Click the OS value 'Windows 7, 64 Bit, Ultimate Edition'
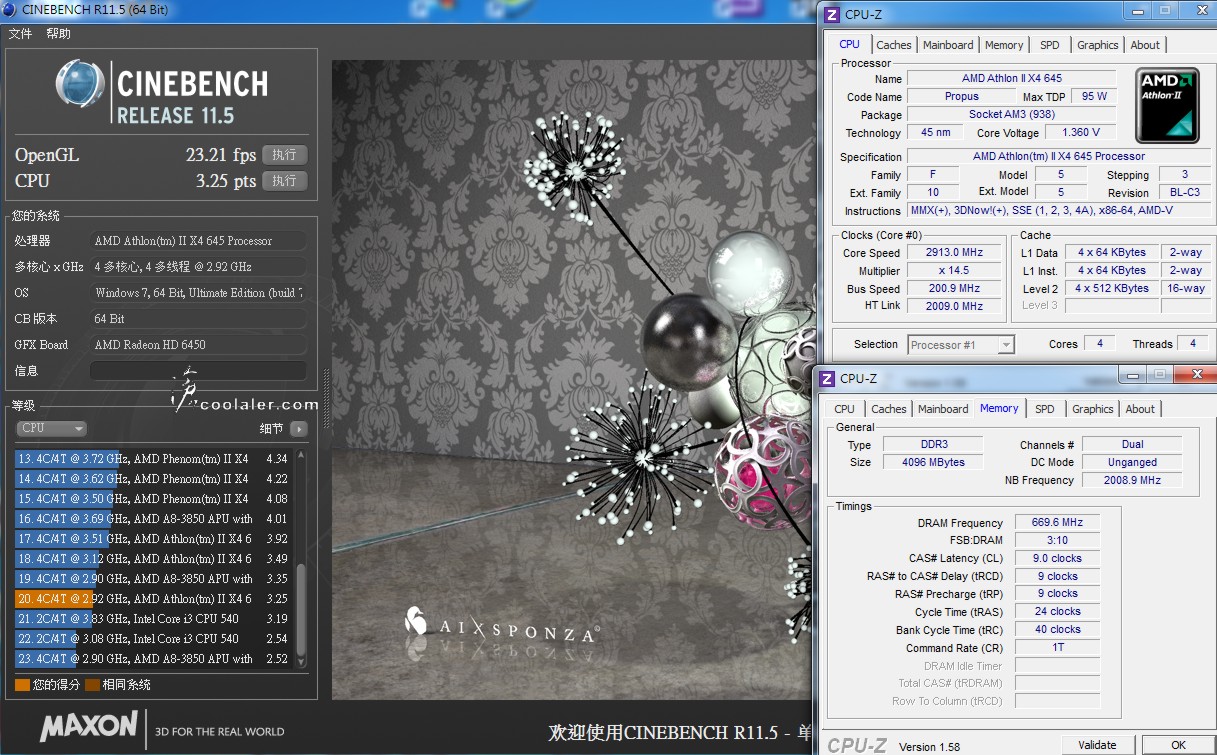The width and height of the screenshot is (1217, 755). [x=198, y=293]
